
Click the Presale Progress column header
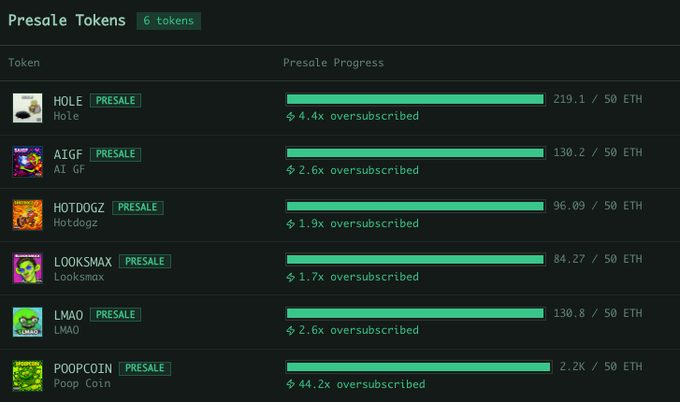coord(333,63)
